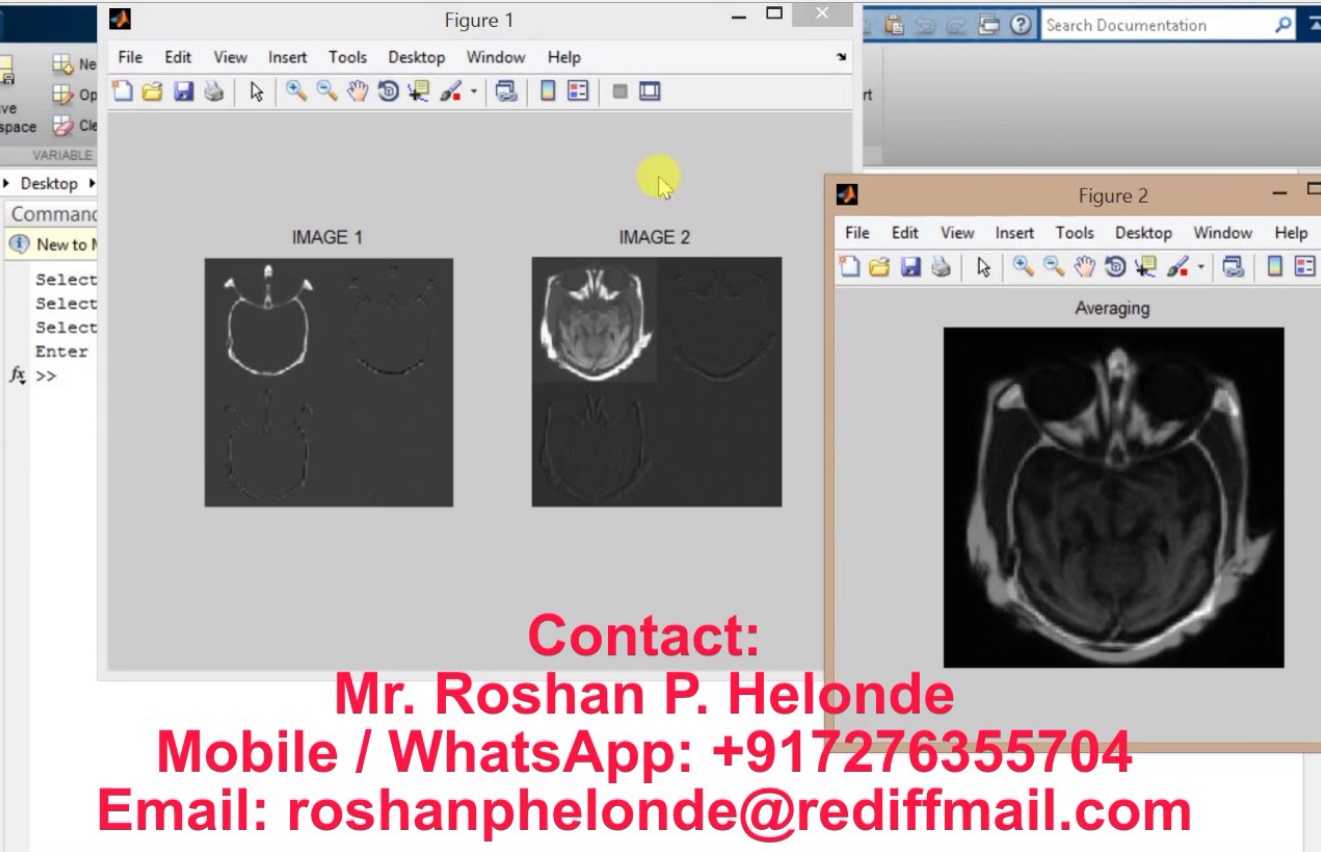
Task: Enable Rotate 3D in Figure 2
Action: click(1114, 267)
